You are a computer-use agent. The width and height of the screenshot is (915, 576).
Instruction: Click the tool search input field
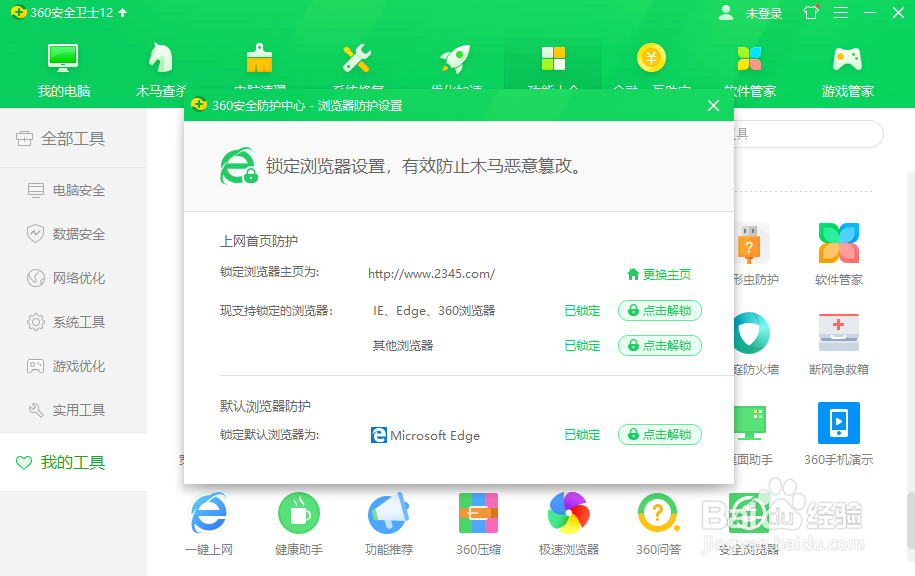pyautogui.click(x=810, y=134)
